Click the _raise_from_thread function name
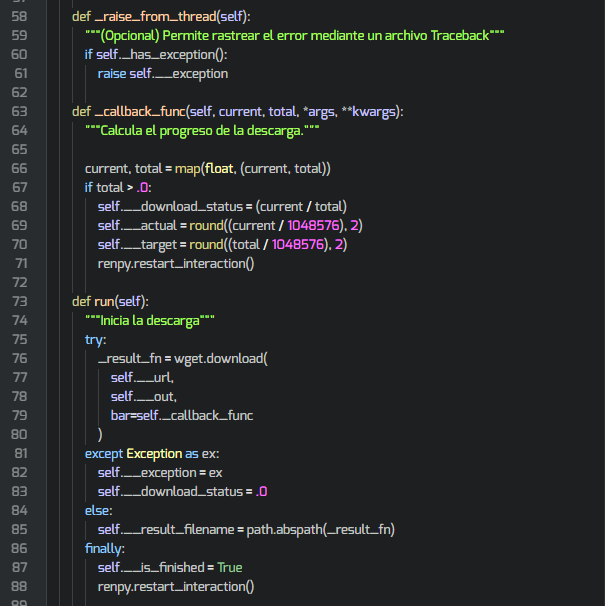This screenshot has height=606, width=605. coord(150,17)
